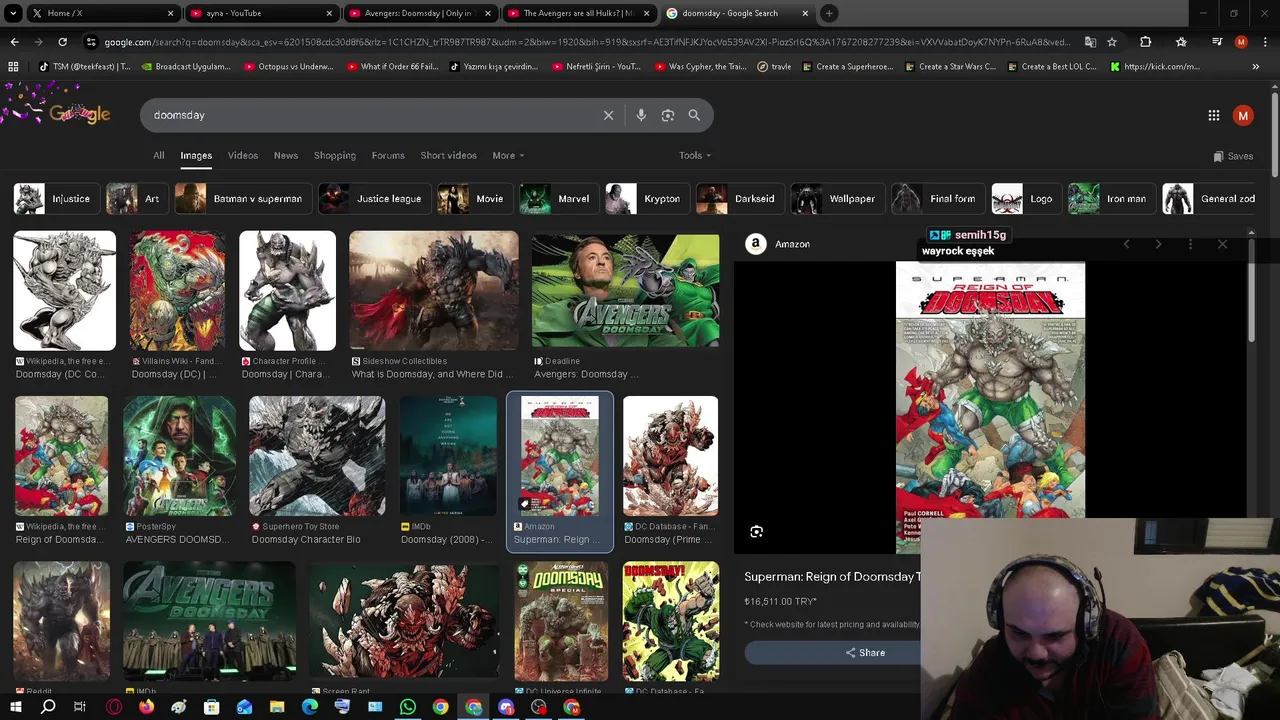Open Windows taskbar search
1280x720 pixels.
pos(48,707)
